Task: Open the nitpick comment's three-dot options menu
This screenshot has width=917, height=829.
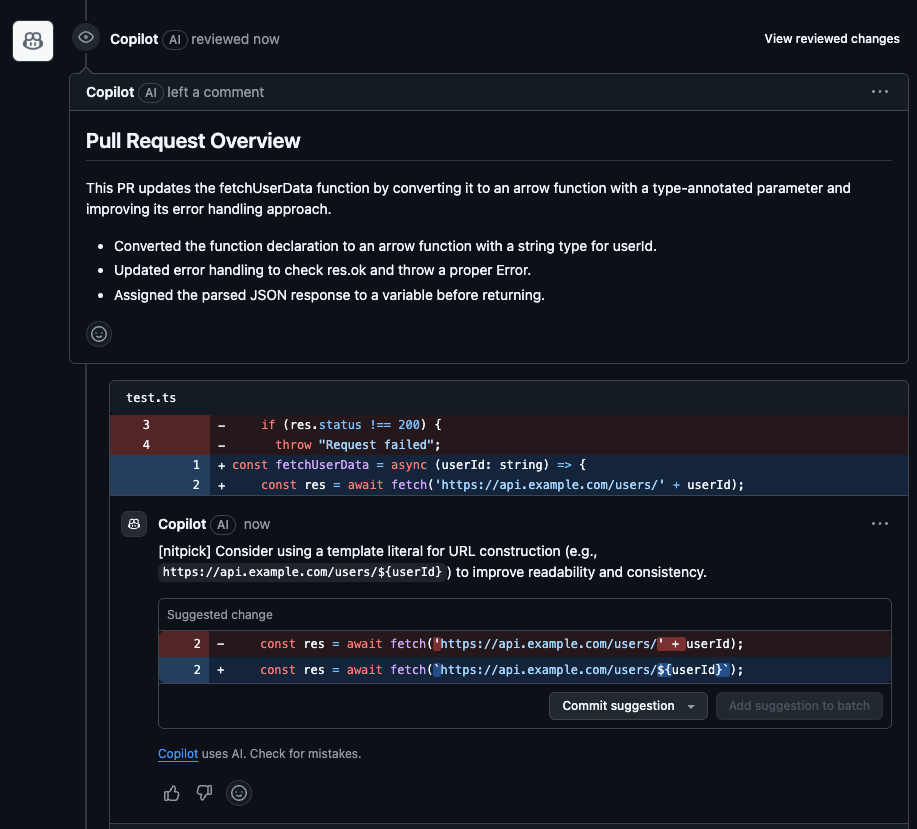Action: (880, 524)
